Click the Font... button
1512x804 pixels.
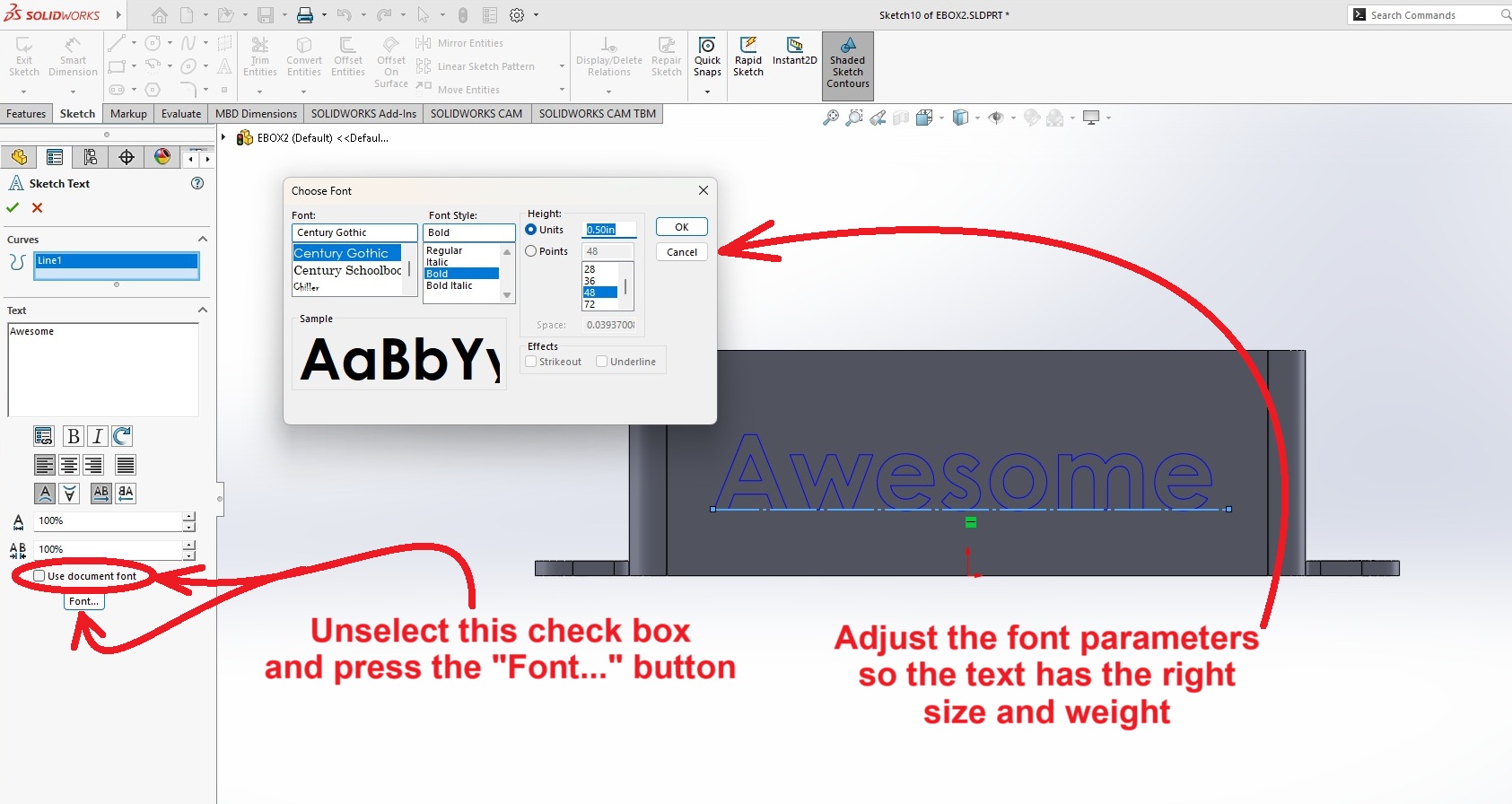click(x=84, y=601)
